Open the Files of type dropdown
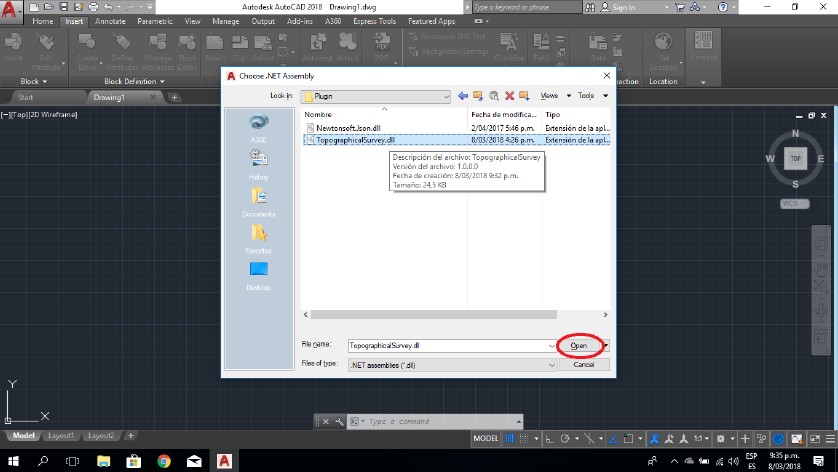 [452, 365]
